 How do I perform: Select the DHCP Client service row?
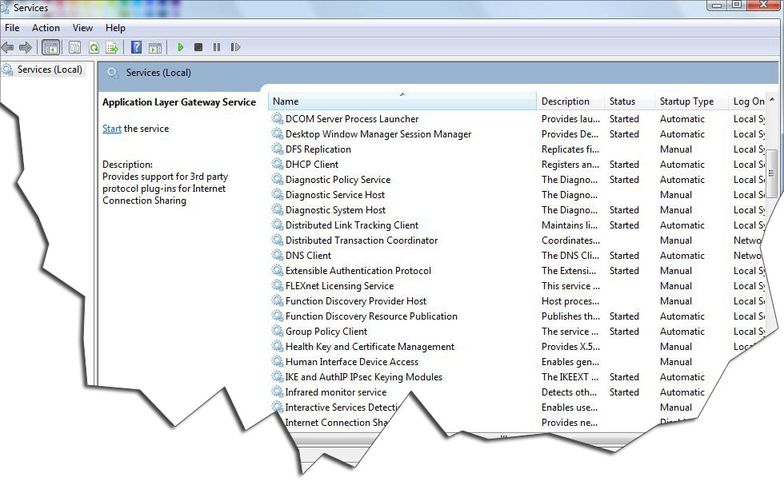tap(312, 165)
